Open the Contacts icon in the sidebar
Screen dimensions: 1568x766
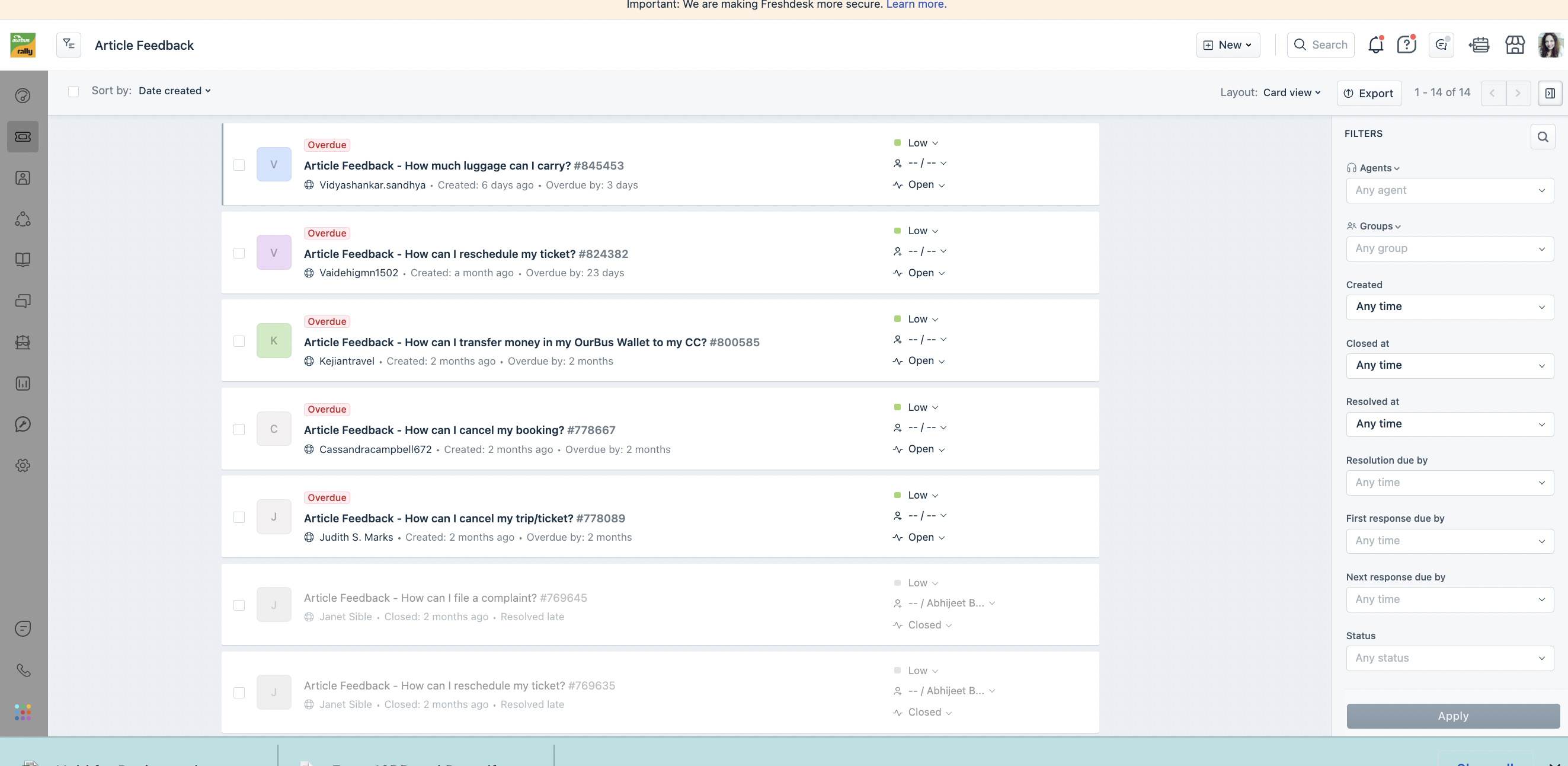point(23,178)
